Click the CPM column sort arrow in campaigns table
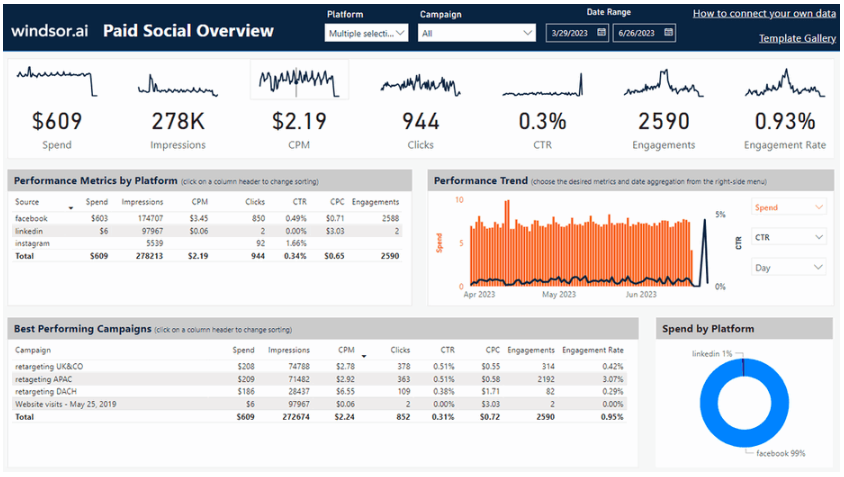This screenshot has height=477, width=844. point(364,356)
